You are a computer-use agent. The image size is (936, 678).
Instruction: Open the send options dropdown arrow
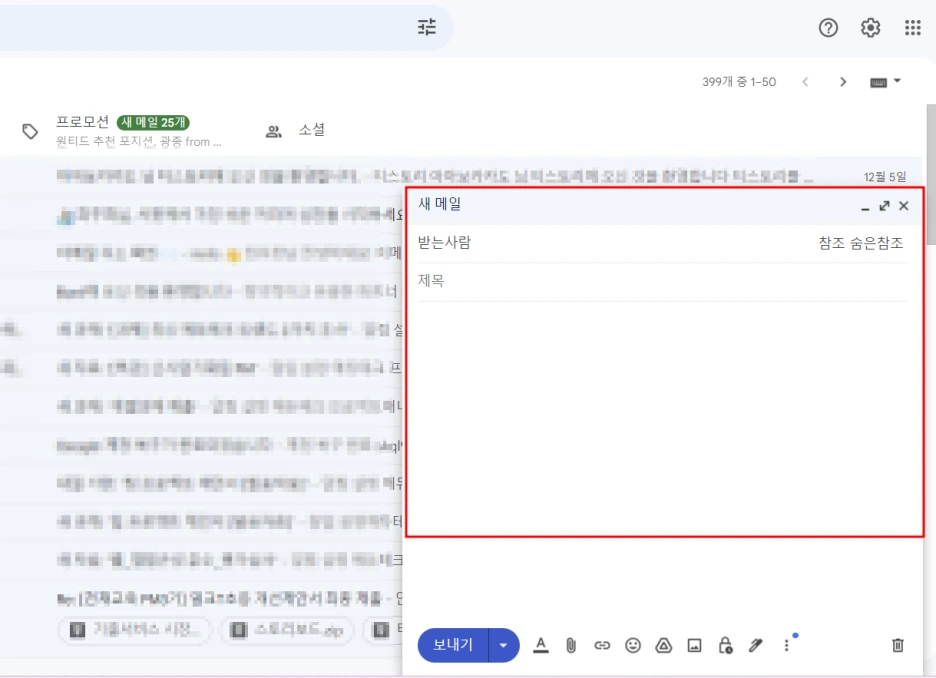(503, 645)
